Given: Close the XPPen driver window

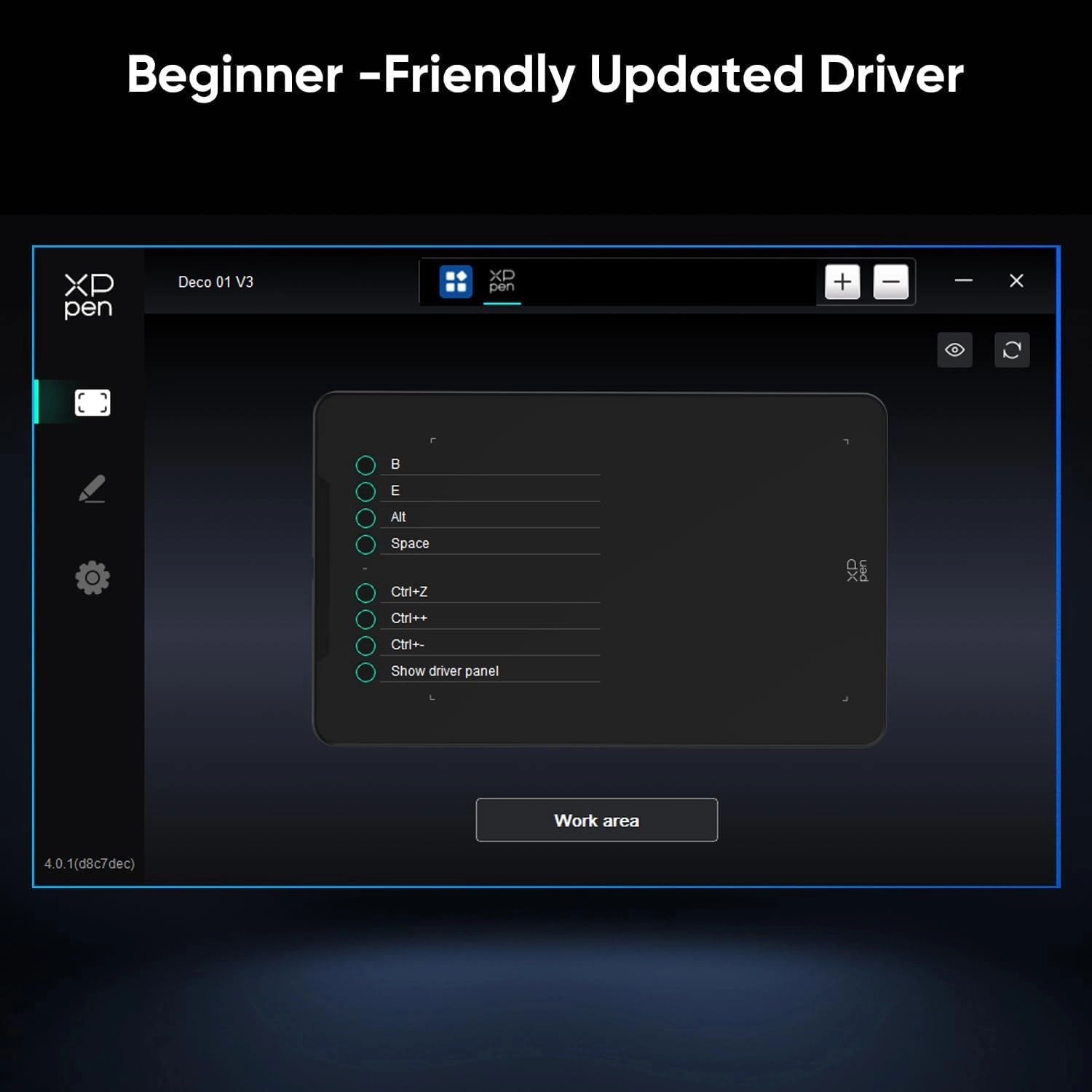Looking at the screenshot, I should [x=1016, y=281].
